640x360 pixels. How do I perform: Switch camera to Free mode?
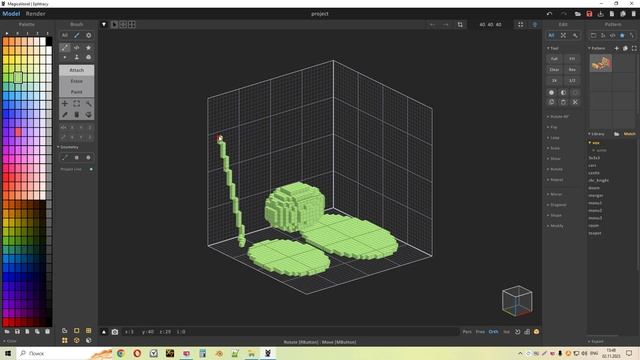pos(480,332)
